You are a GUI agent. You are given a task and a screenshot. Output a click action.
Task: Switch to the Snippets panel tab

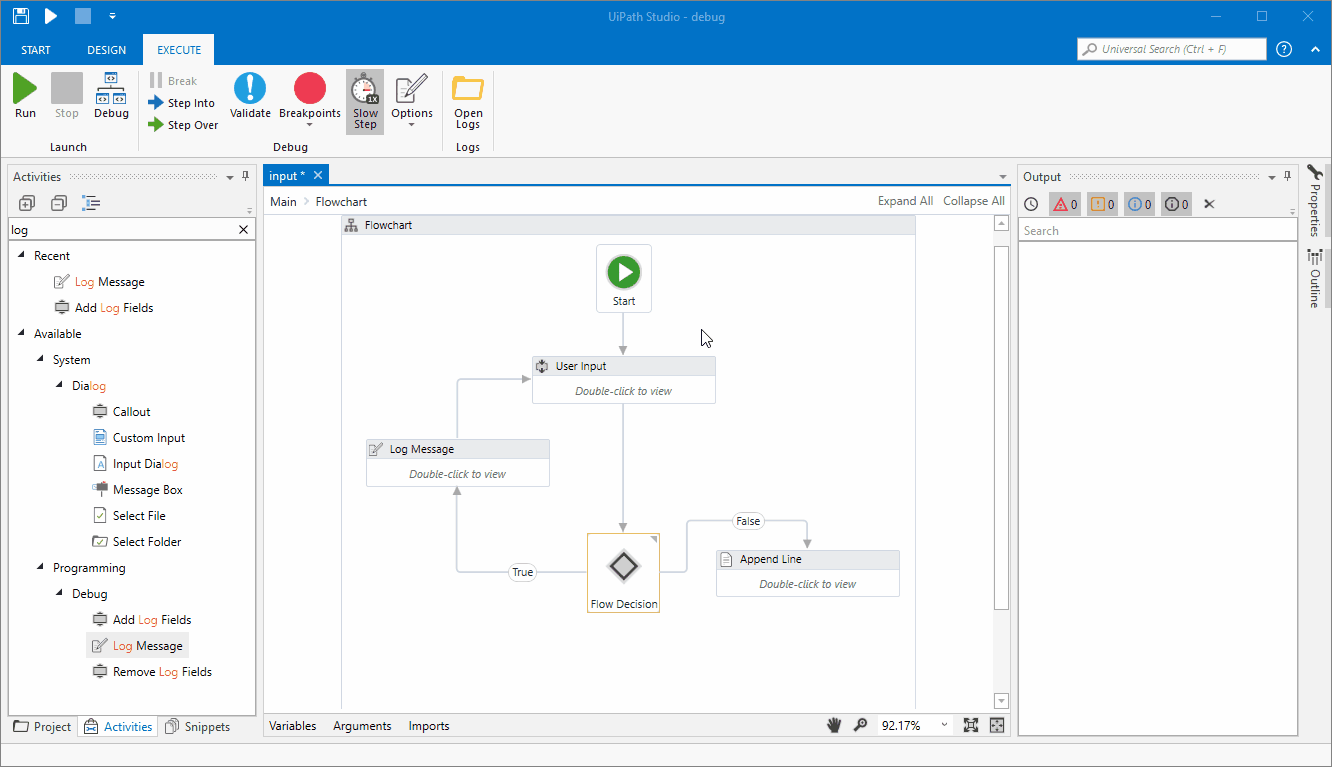(x=198, y=727)
